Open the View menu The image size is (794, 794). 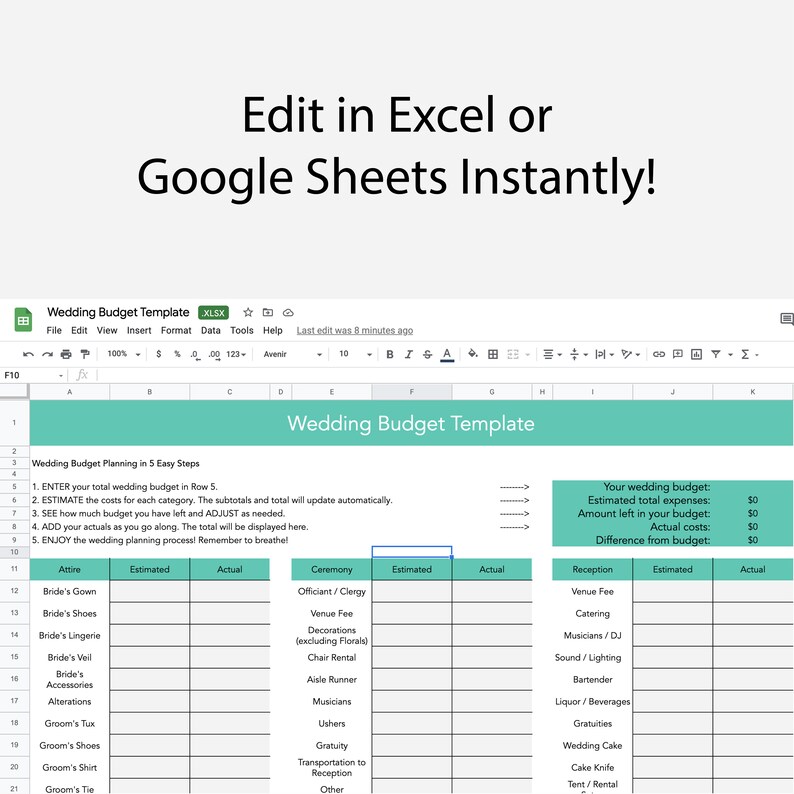point(107,331)
